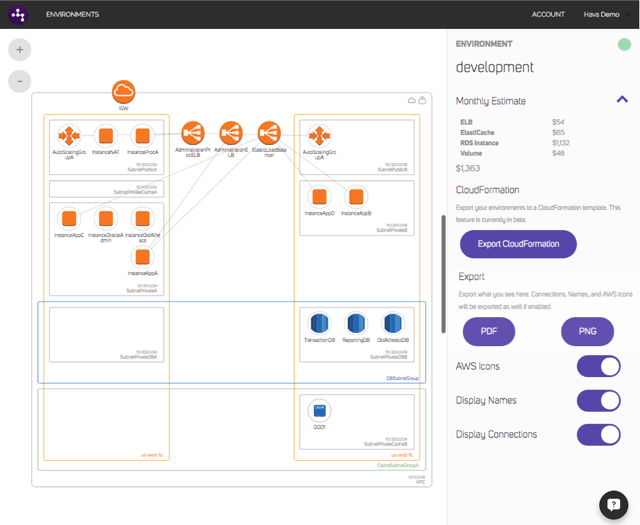Toggle the AWS Icons switch
This screenshot has height=525, width=640.
(x=598, y=366)
